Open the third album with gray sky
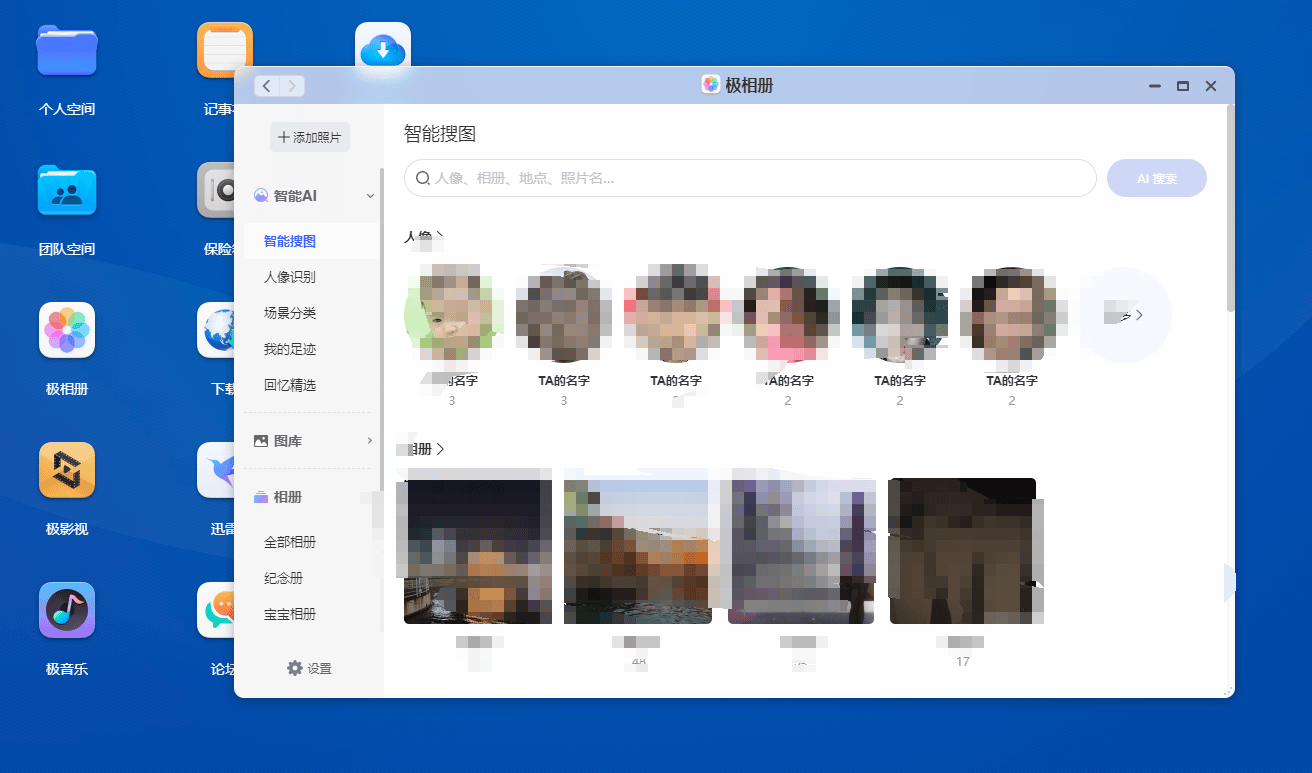The height and width of the screenshot is (773, 1312). tap(801, 551)
